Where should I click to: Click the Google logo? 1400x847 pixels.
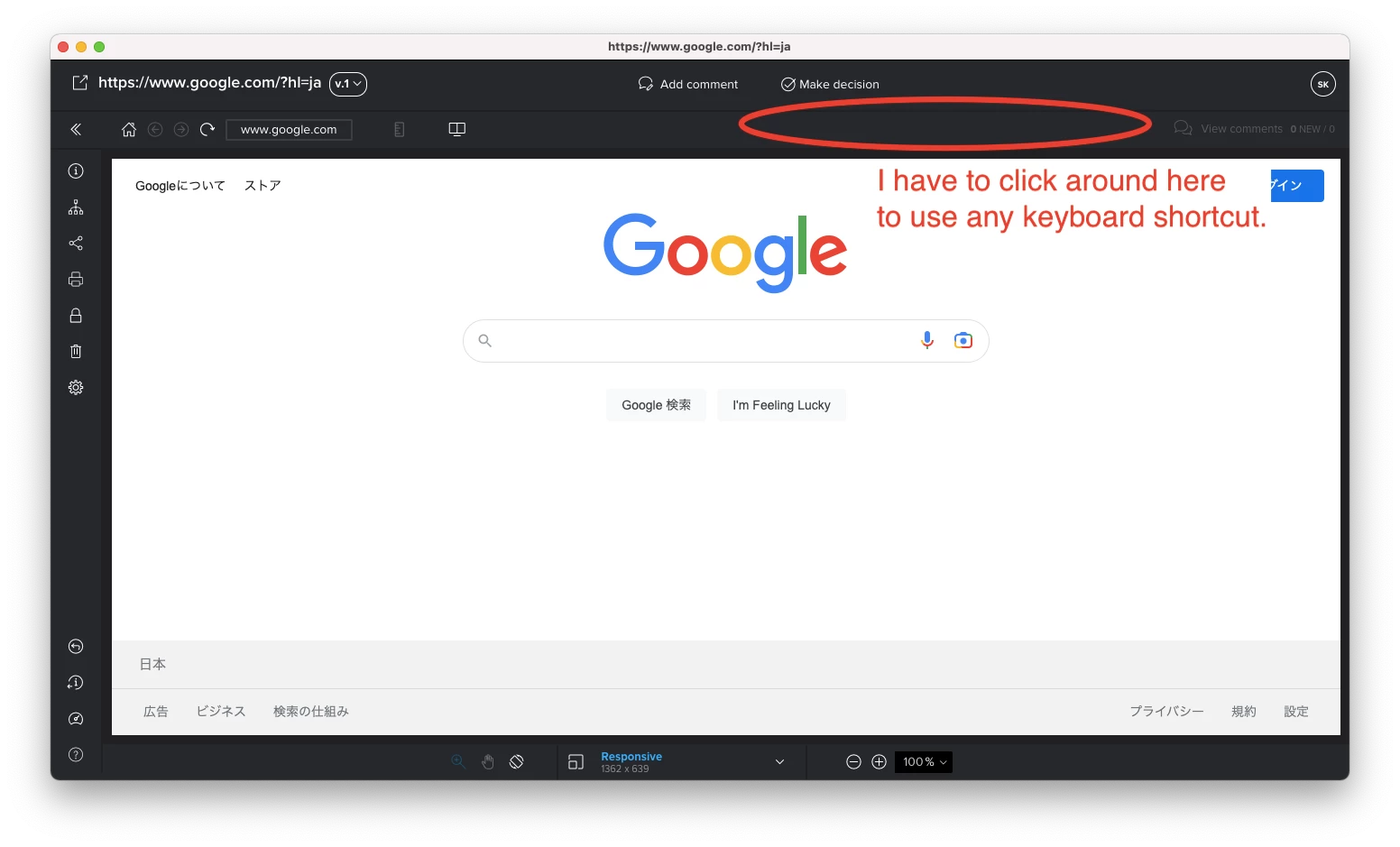[x=725, y=253]
